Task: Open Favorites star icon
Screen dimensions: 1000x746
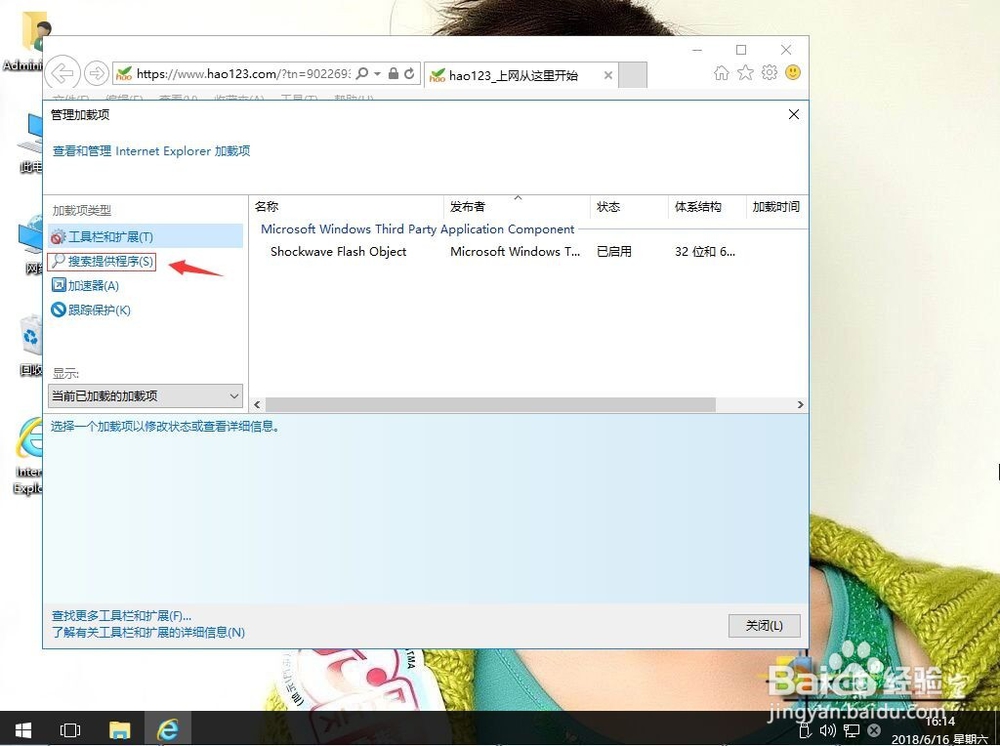Action: pos(746,73)
